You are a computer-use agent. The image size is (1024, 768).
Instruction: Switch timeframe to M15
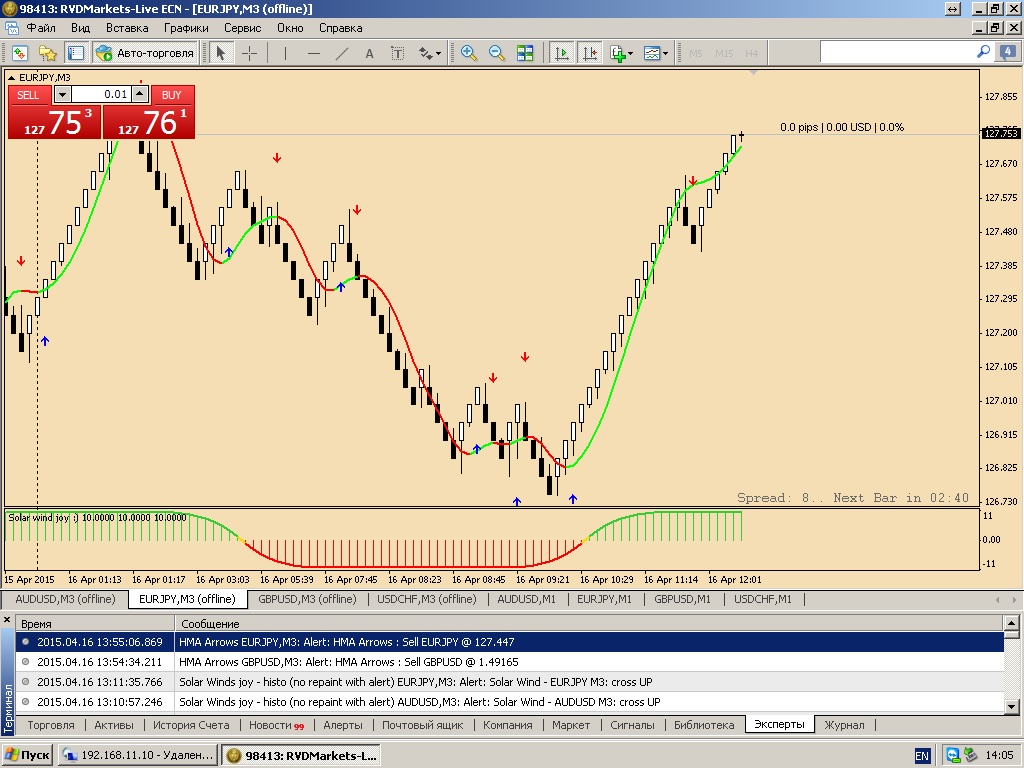pos(724,53)
